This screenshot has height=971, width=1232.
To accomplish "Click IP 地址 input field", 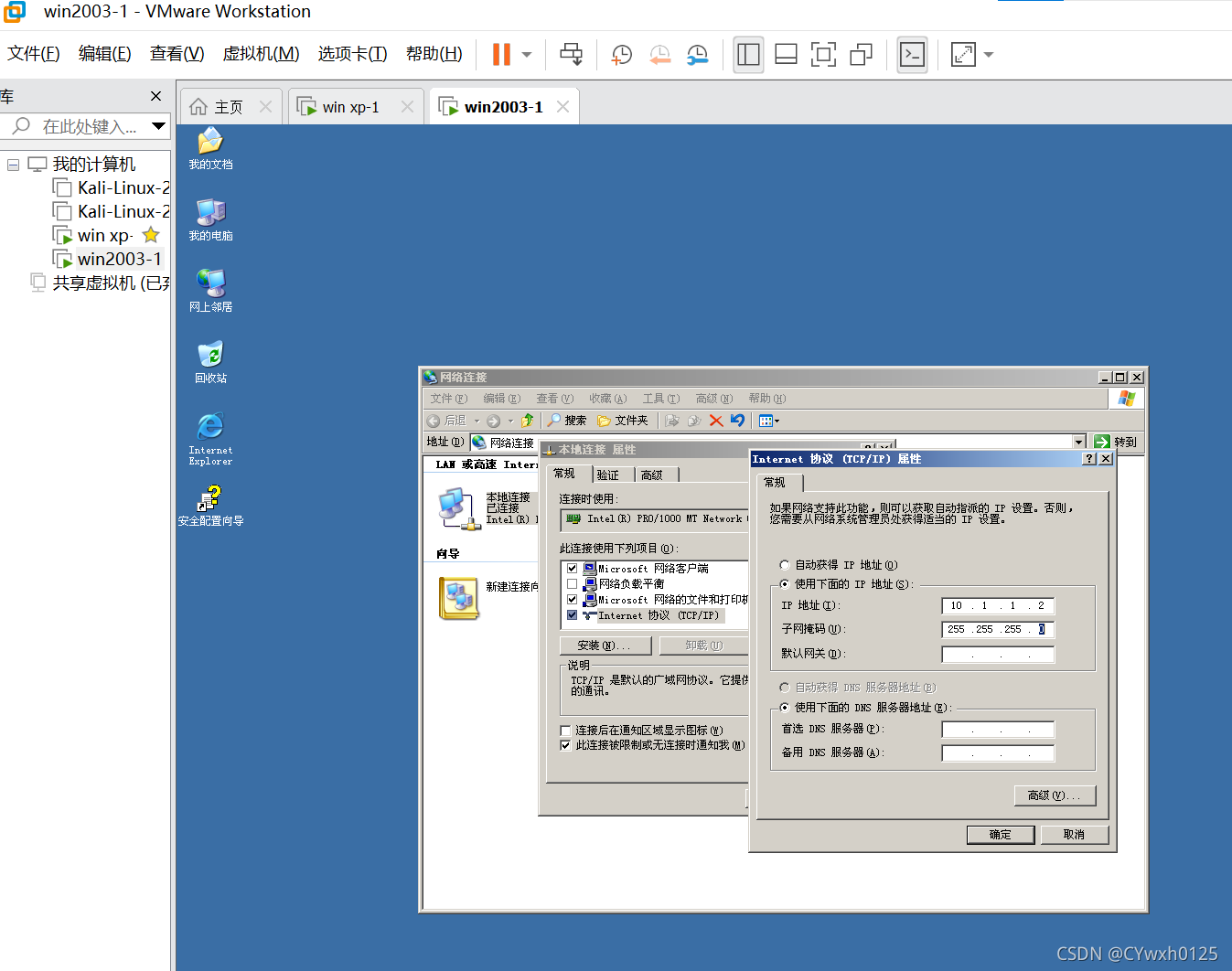I will pos(998,605).
